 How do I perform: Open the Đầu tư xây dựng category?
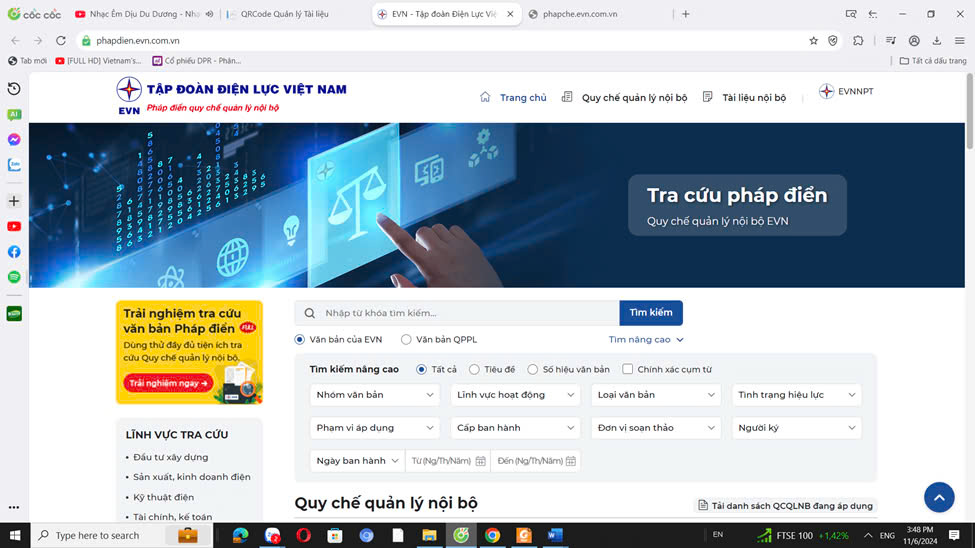pos(170,457)
